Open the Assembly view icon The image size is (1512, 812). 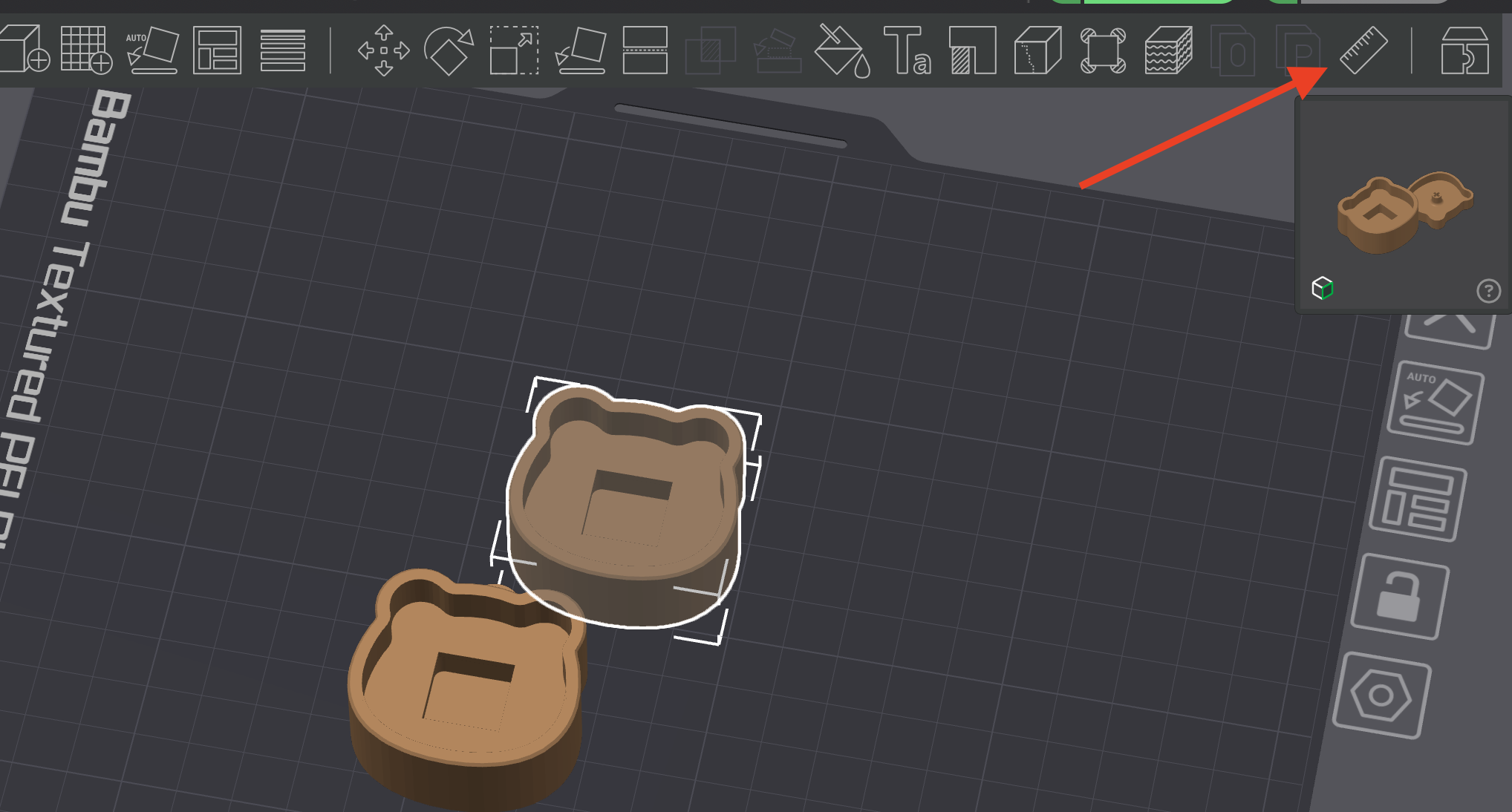[1464, 50]
